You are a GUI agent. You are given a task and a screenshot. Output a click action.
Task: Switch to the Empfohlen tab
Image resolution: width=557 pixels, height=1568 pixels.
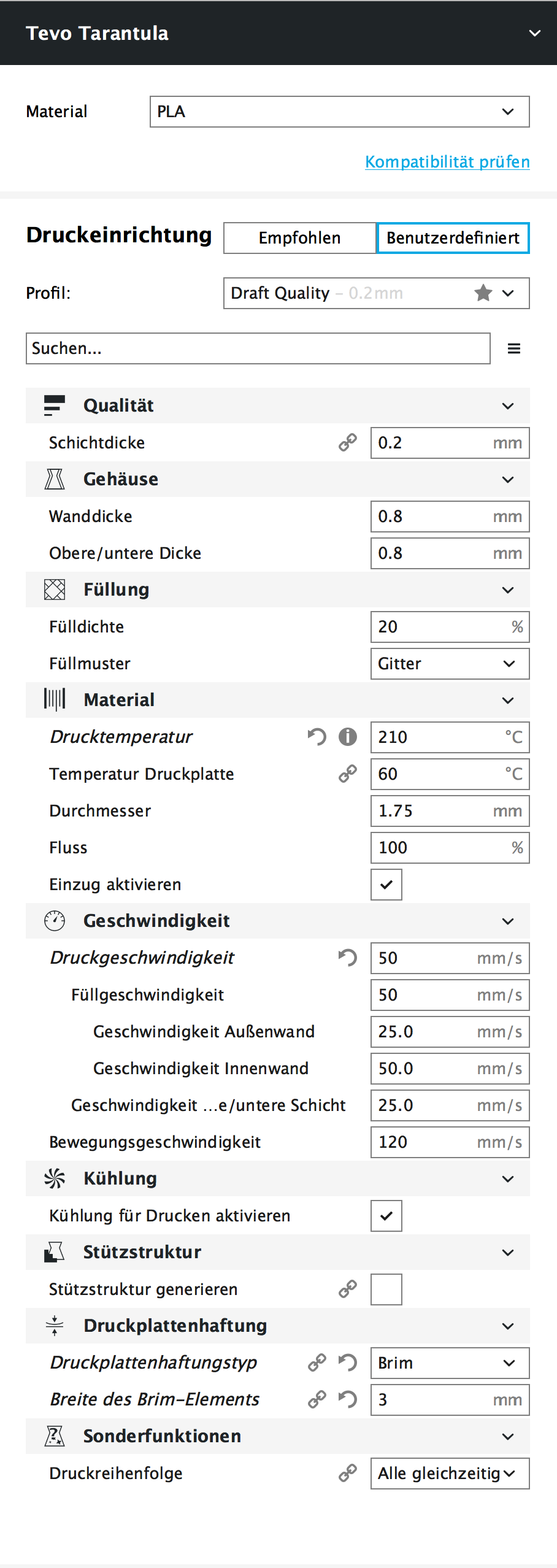coord(300,238)
